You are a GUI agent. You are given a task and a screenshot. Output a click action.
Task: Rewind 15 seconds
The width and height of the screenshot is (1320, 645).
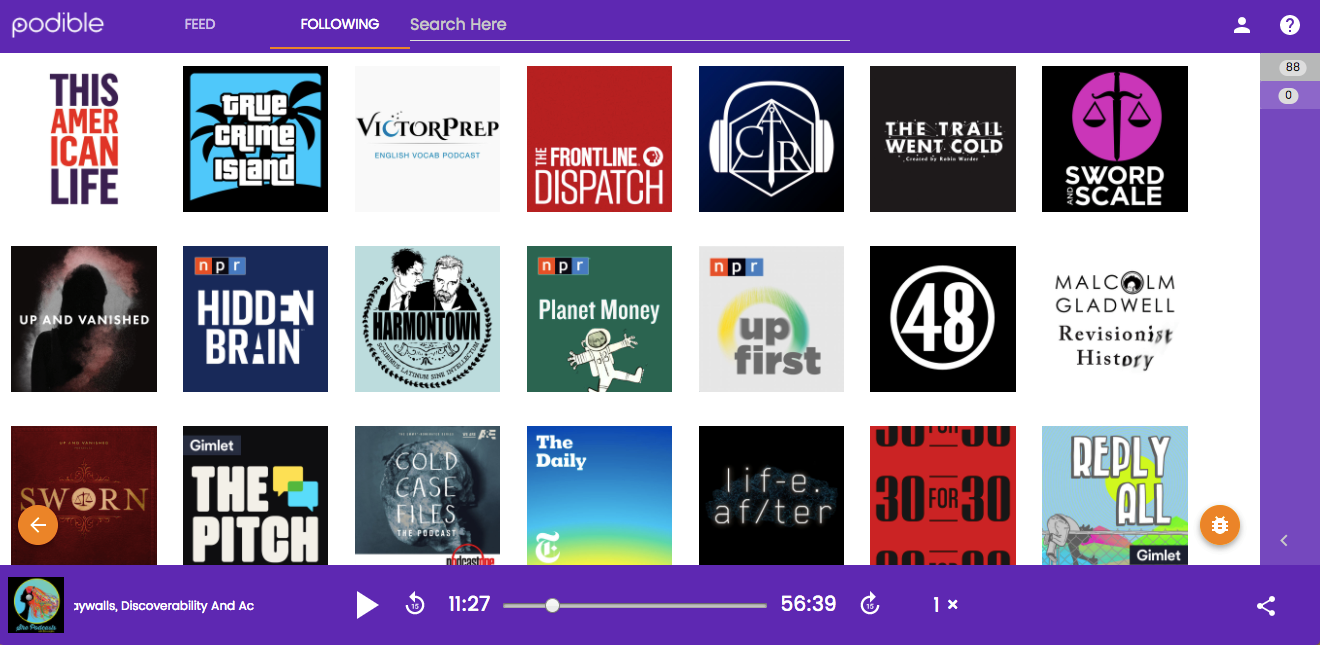point(415,604)
